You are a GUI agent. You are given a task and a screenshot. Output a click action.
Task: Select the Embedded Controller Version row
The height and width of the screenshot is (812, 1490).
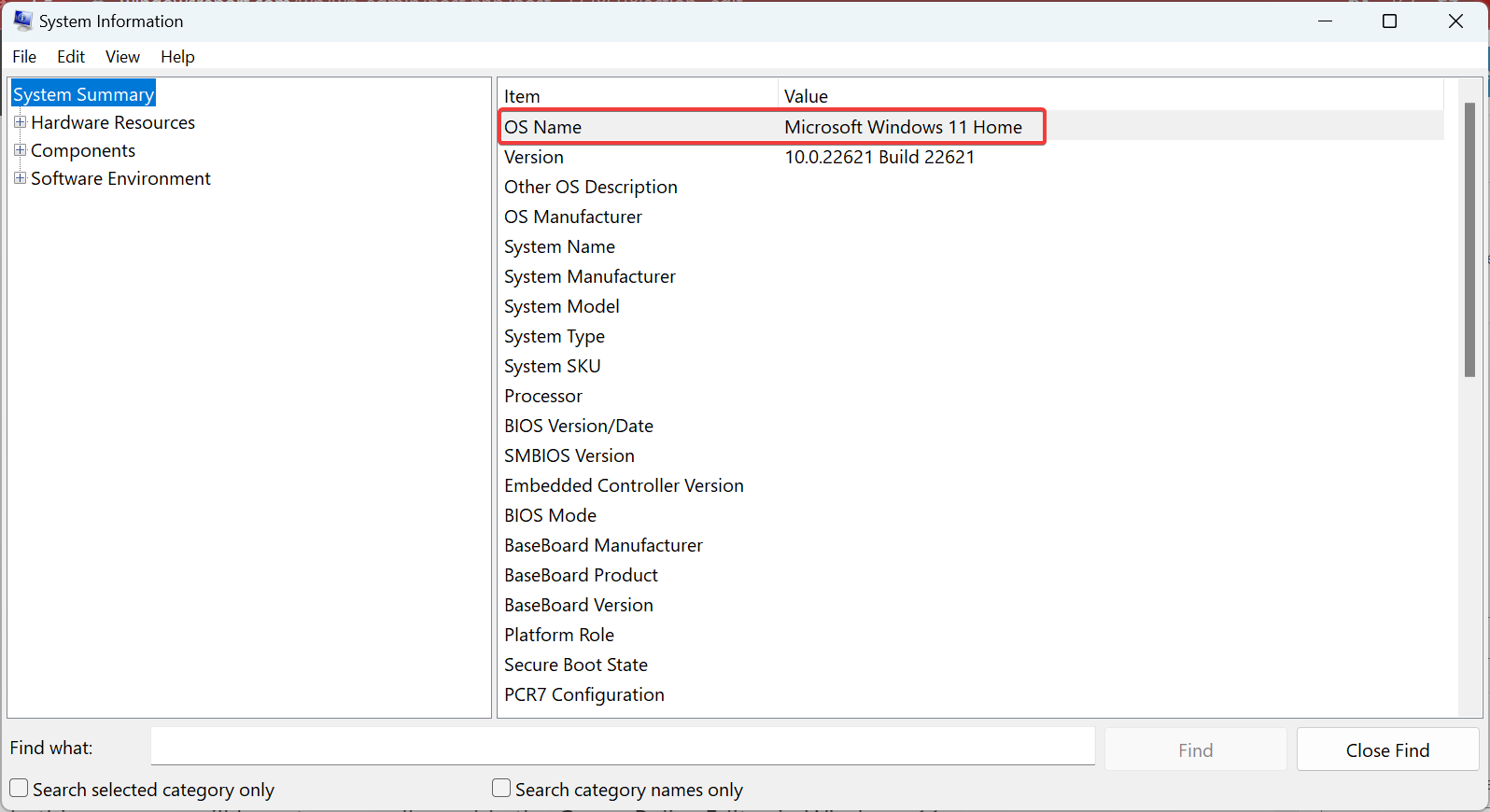click(971, 485)
